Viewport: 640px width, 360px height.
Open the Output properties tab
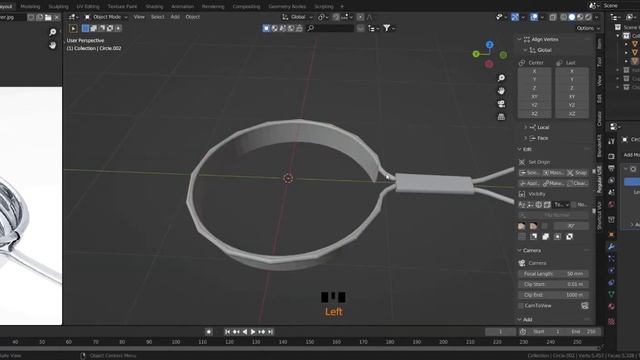tap(611, 168)
